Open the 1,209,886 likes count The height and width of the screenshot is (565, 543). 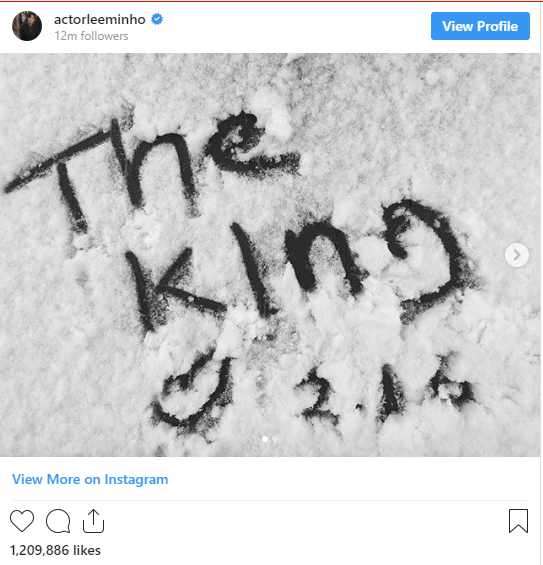[55, 550]
